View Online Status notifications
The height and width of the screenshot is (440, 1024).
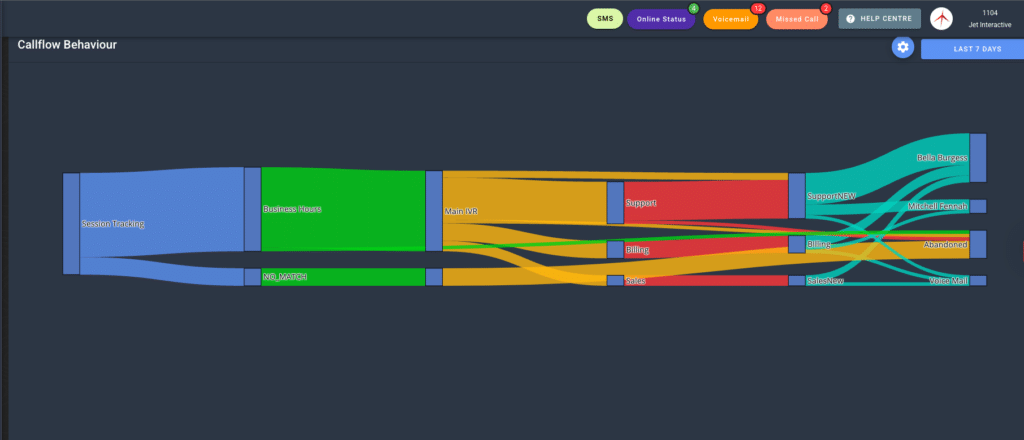click(661, 19)
